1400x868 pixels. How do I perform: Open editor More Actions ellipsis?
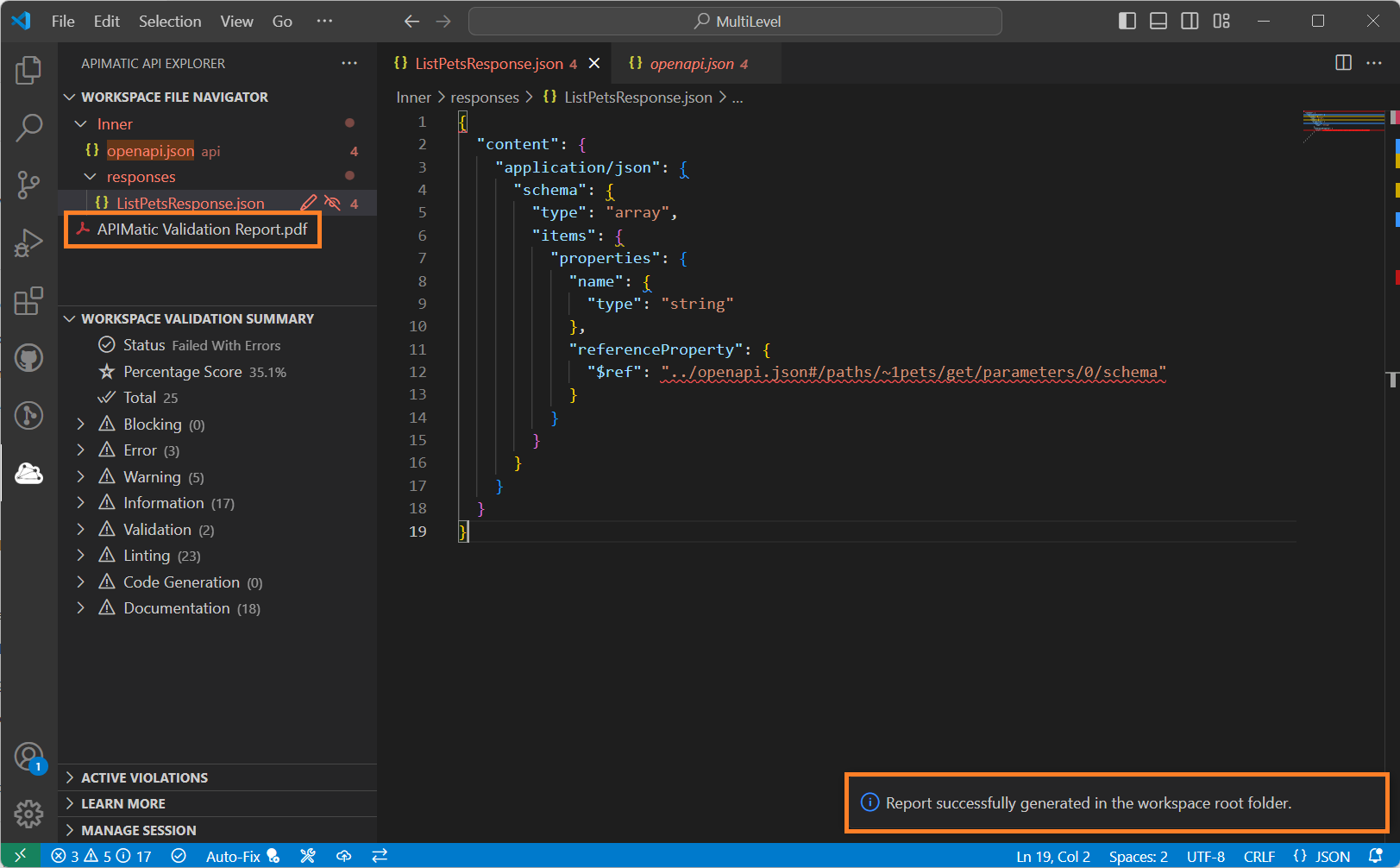point(1374,63)
